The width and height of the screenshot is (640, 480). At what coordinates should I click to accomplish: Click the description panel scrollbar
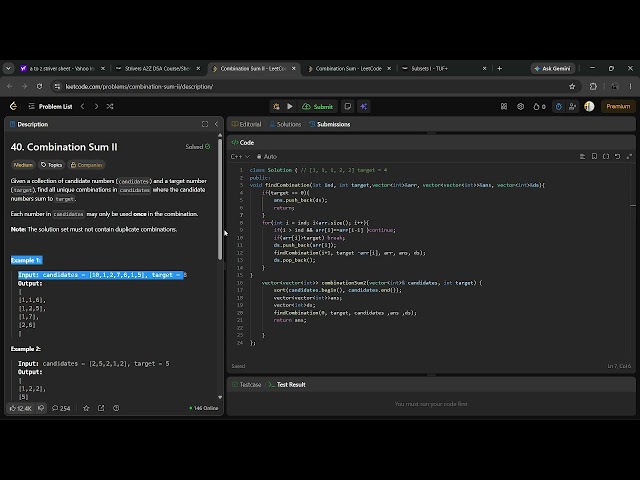[220, 200]
